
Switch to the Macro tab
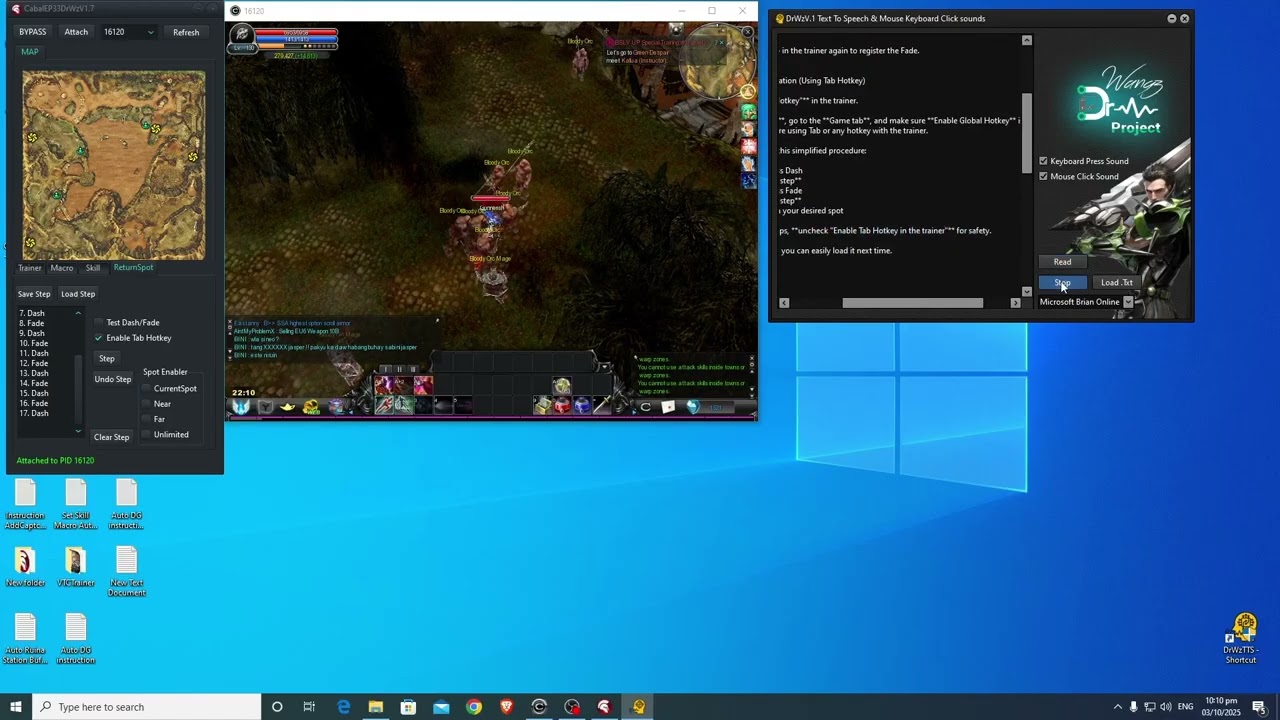tap(62, 268)
